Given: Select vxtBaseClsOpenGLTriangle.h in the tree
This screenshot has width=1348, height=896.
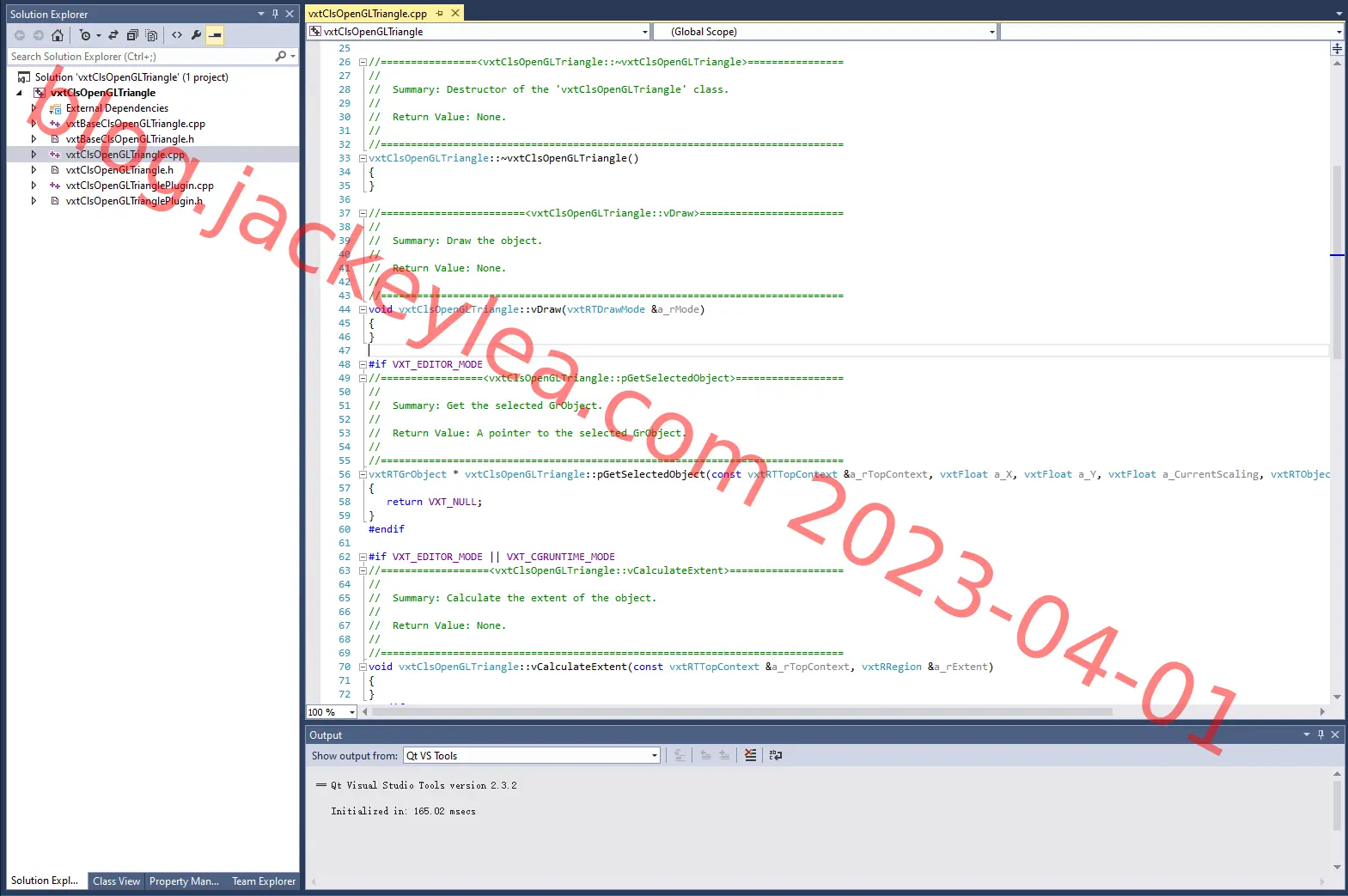Looking at the screenshot, I should [x=130, y=139].
